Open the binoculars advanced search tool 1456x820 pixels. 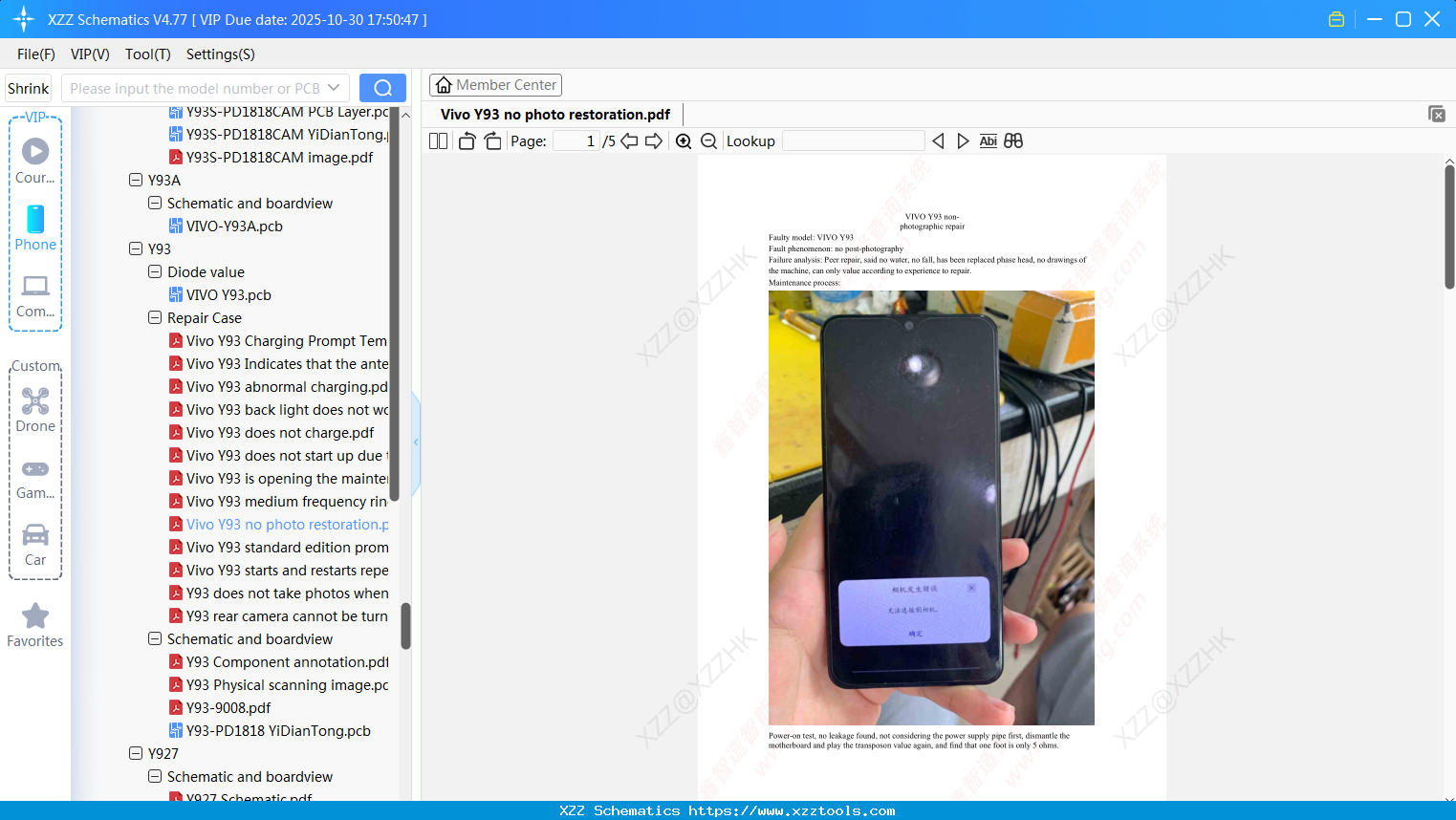coord(1013,140)
